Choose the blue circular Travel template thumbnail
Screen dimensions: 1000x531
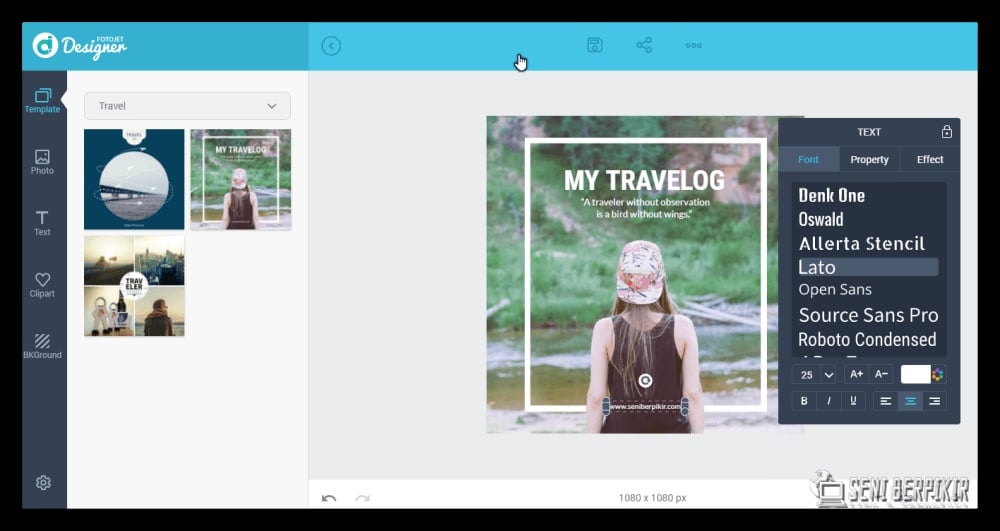point(134,179)
